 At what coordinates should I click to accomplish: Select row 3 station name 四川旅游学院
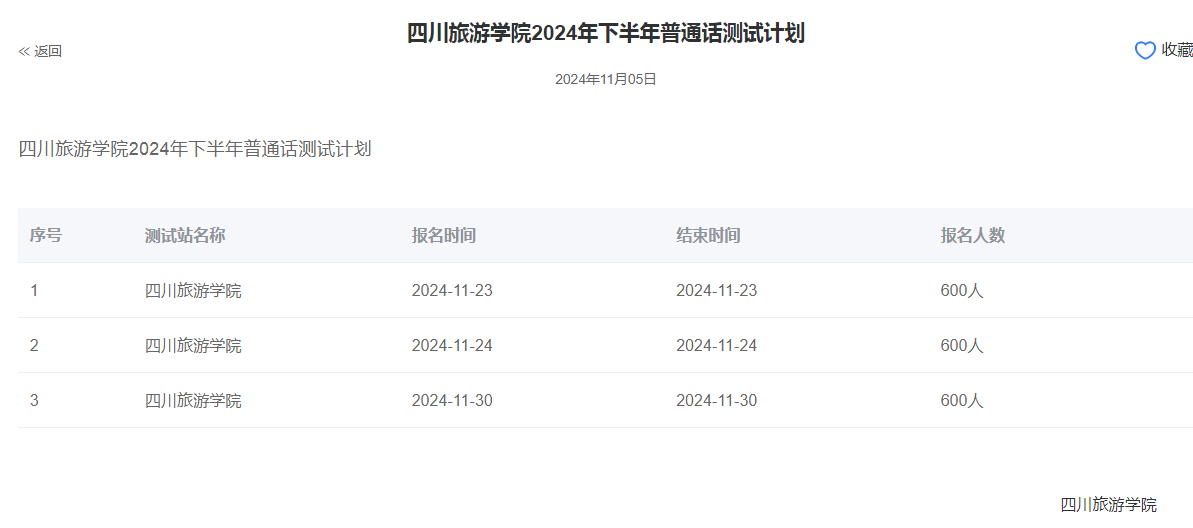pyautogui.click(x=193, y=401)
